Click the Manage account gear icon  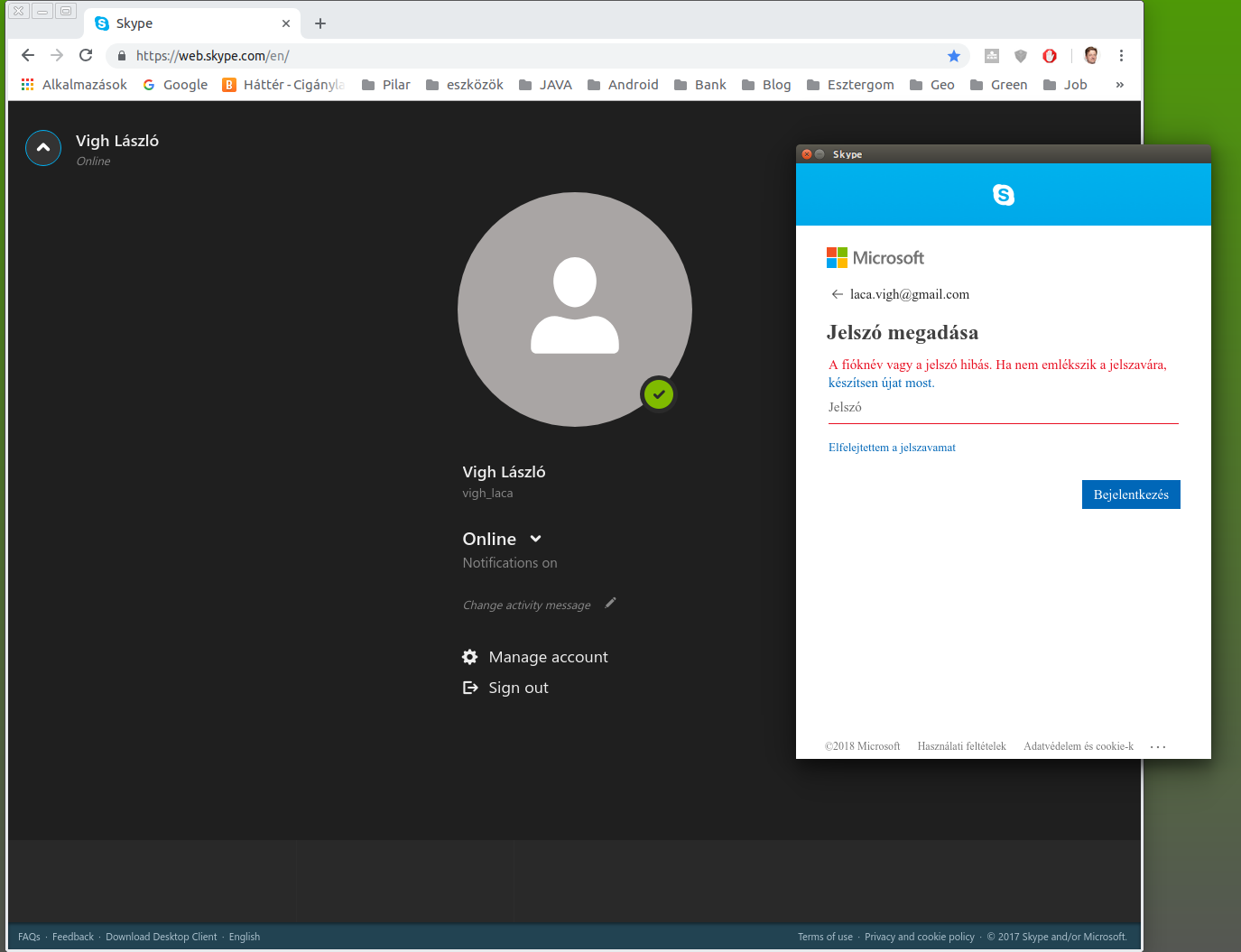tap(470, 657)
